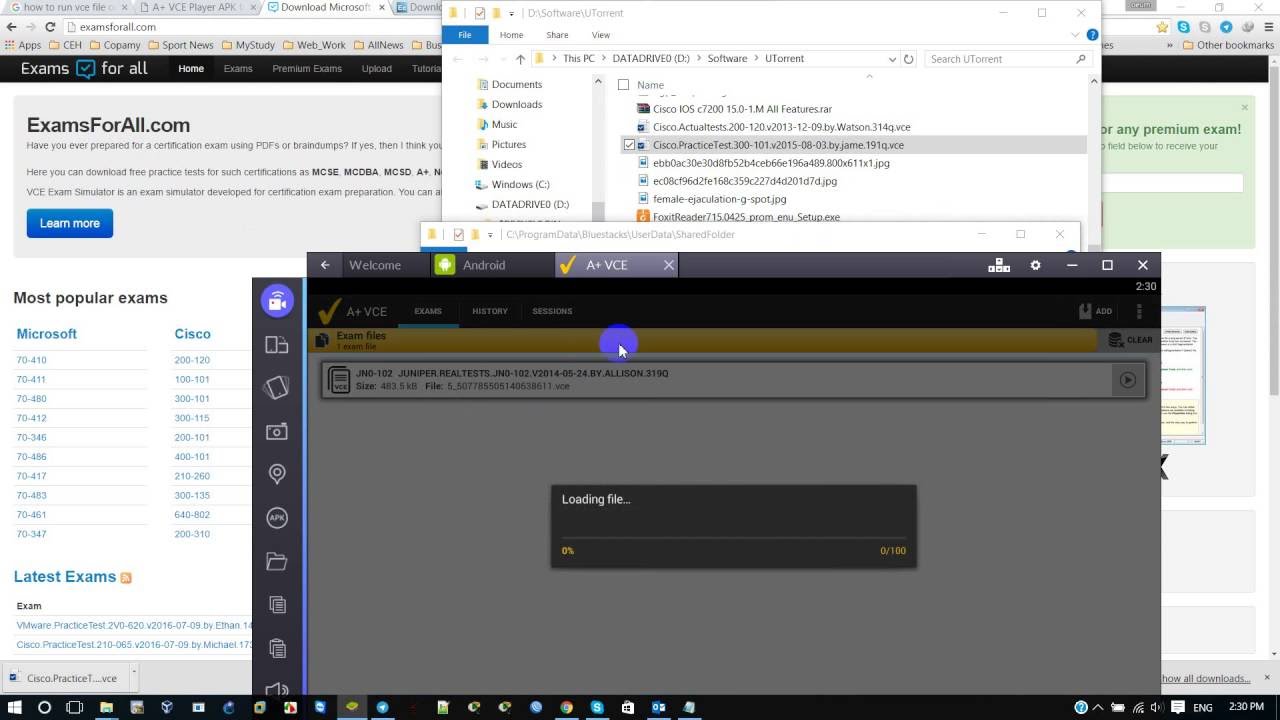Select Windows (C:) drive in navigation pane

click(520, 184)
